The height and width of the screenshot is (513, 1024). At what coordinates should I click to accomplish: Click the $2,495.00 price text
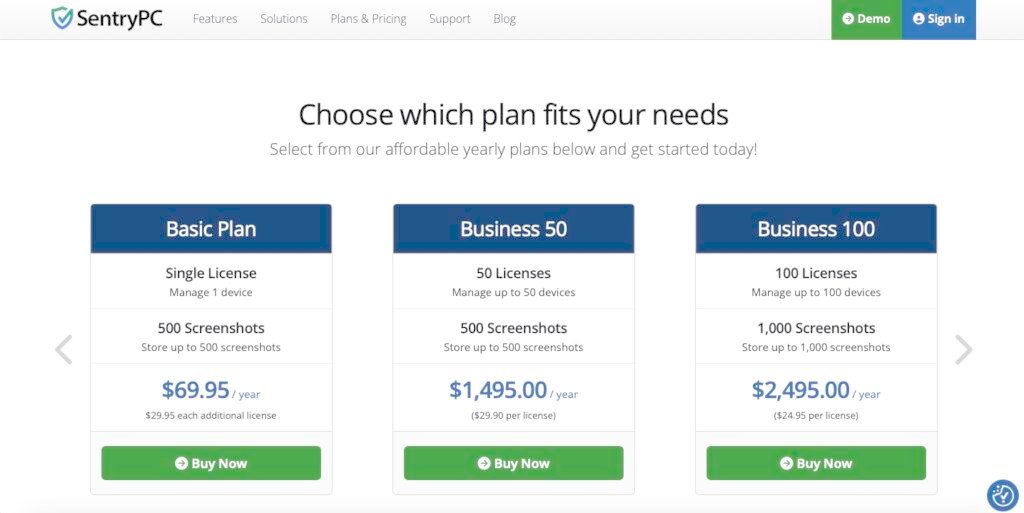[x=800, y=390]
